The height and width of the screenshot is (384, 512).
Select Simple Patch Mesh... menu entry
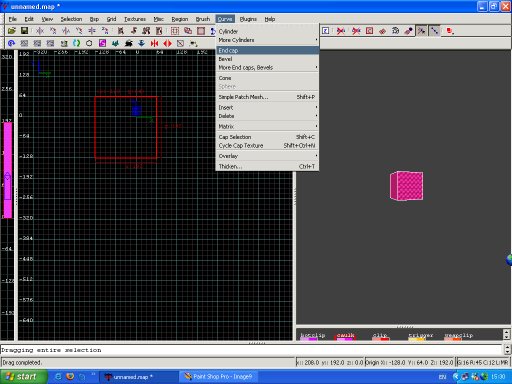[267, 97]
